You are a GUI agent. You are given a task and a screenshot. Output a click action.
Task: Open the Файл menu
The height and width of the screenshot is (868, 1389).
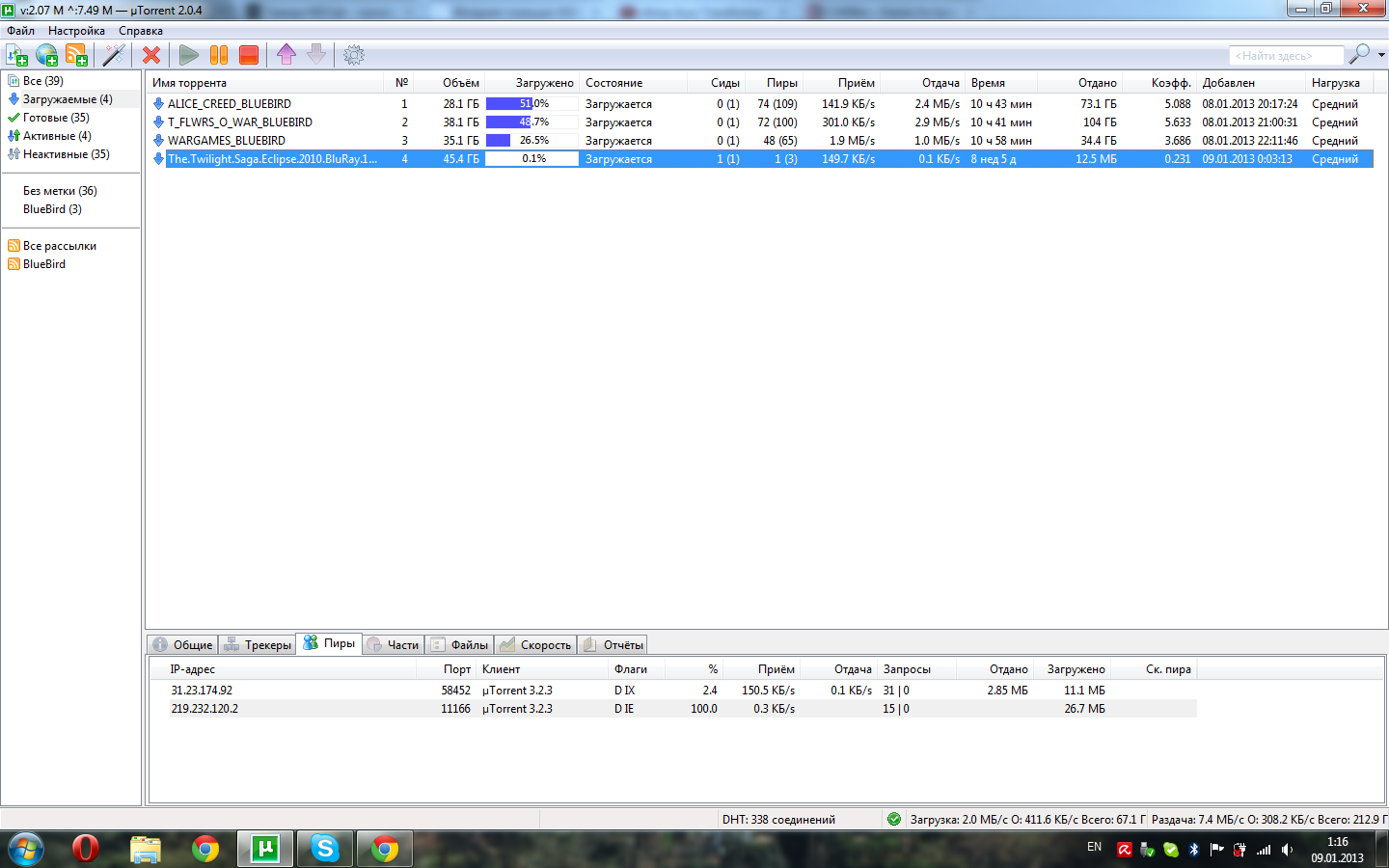point(21,31)
